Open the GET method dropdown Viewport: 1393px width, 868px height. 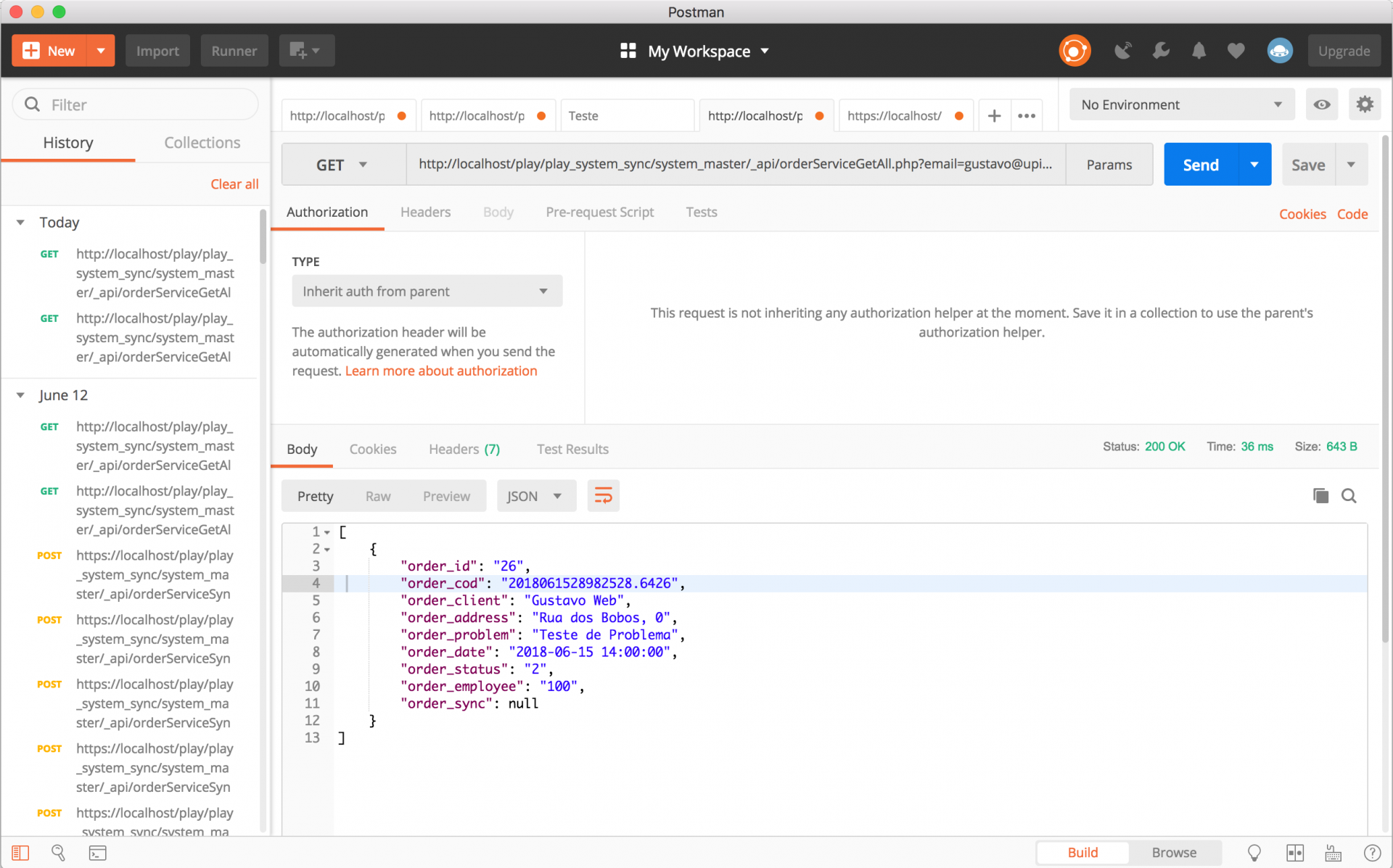343,165
